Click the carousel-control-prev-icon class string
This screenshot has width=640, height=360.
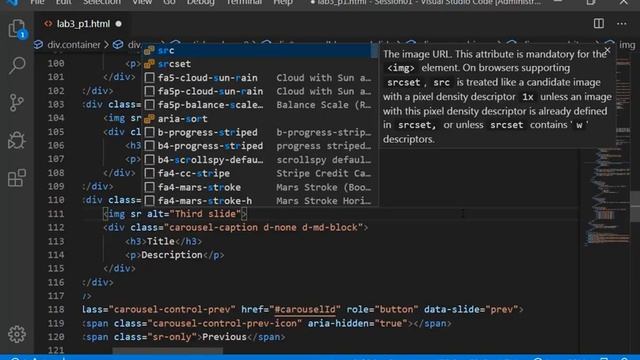click(x=224, y=323)
